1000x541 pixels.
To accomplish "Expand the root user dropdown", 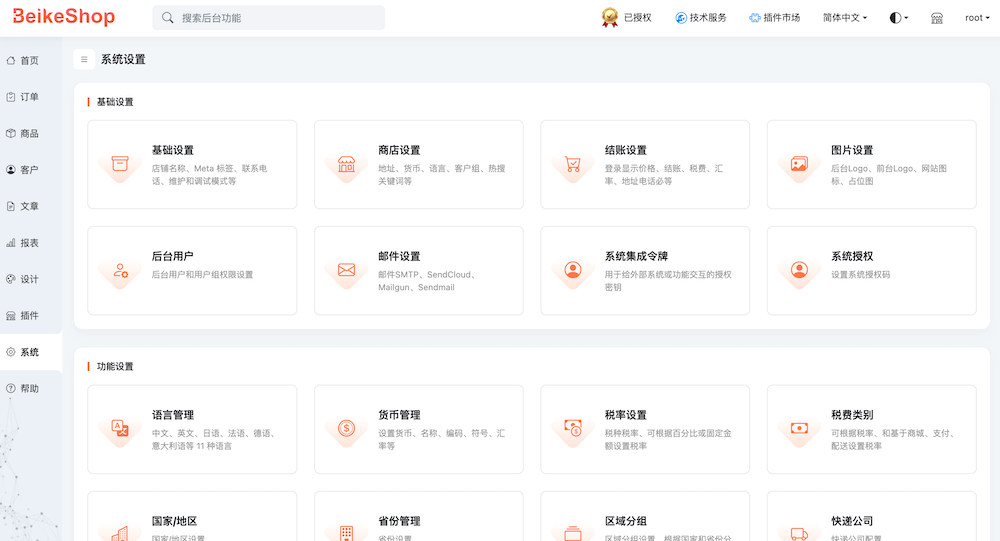I will [x=977, y=18].
